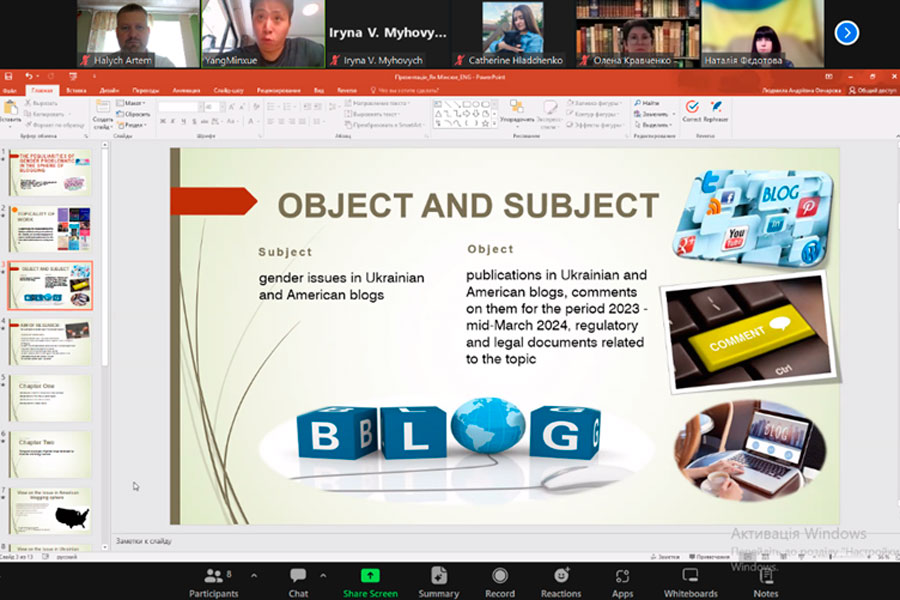Viewport: 900px width, 600px height.
Task: Expand the Participants options caret
Action: [253, 576]
